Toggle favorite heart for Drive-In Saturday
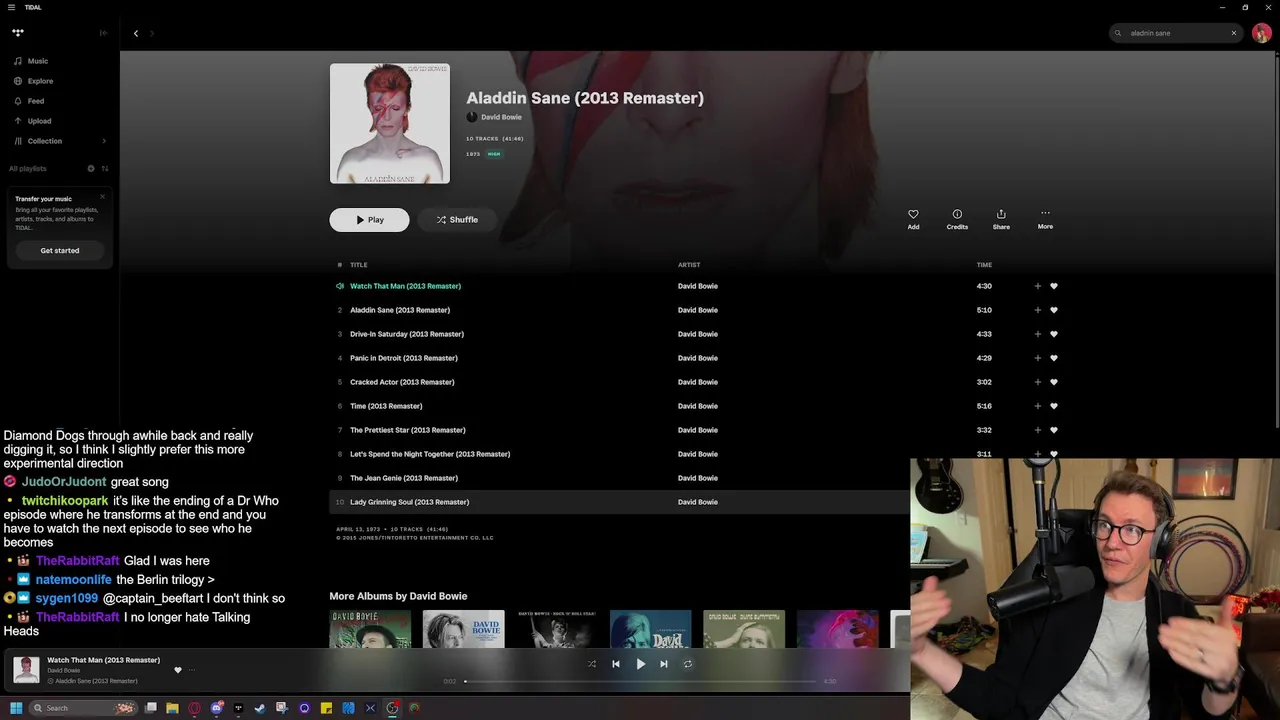This screenshot has height=720, width=1280. pyautogui.click(x=1054, y=334)
